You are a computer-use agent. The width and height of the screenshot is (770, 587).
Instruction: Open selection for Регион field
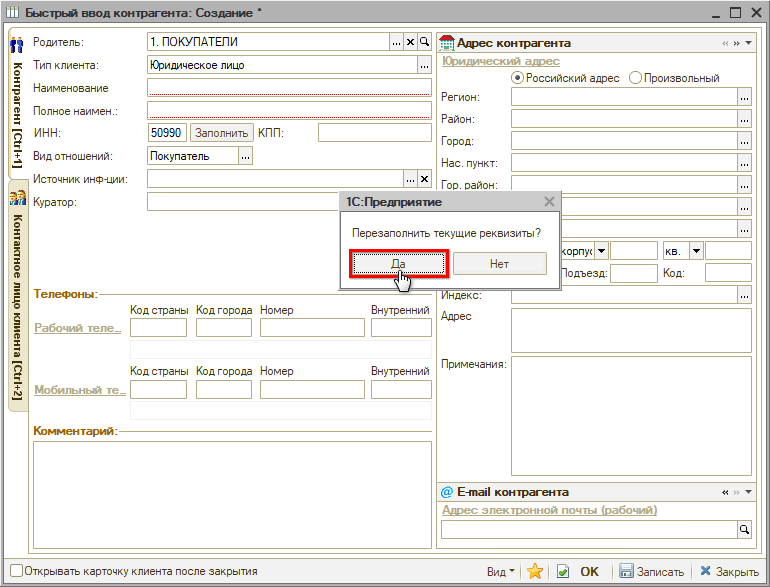pos(743,97)
